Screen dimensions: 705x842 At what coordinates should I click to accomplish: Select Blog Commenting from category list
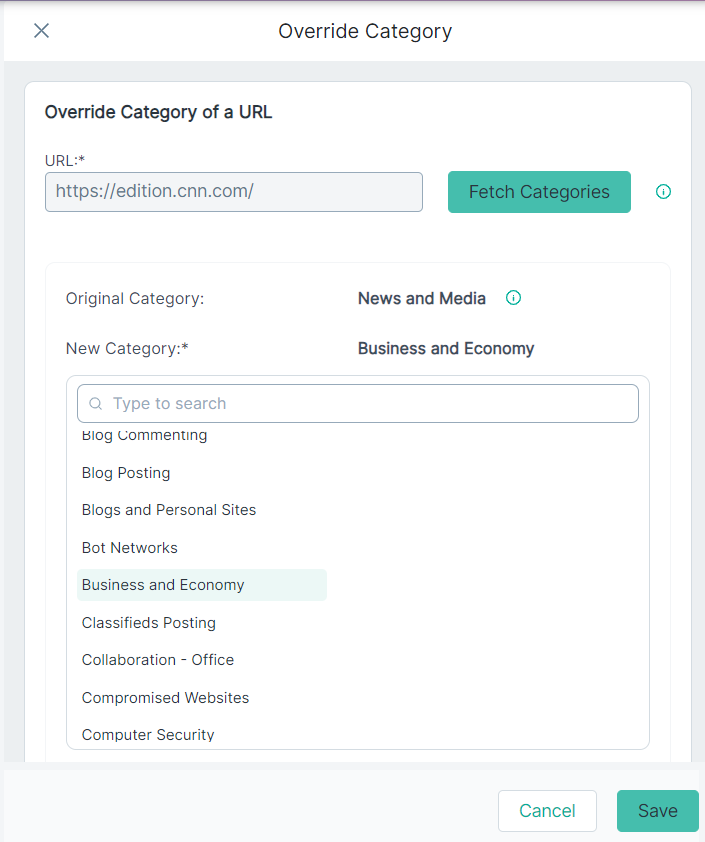[144, 434]
